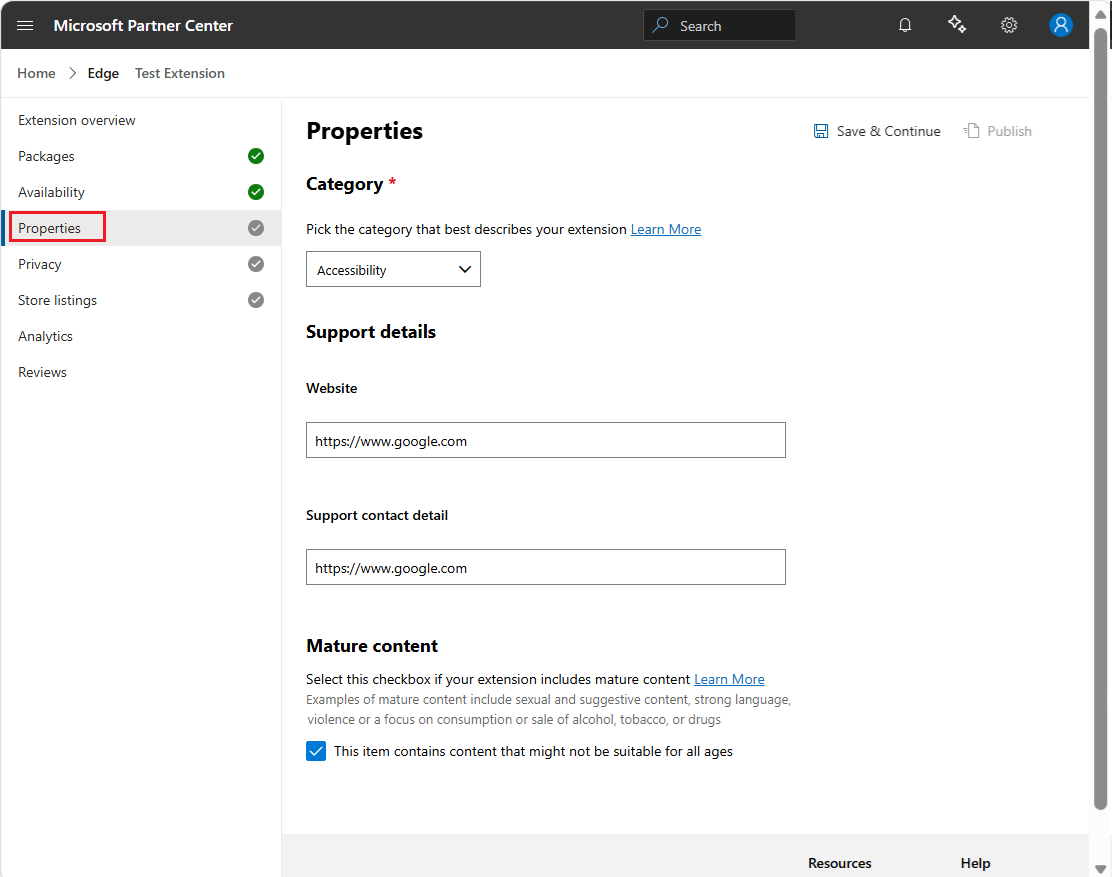Click the Publish document icon
The width and height of the screenshot is (1112, 877).
(972, 131)
